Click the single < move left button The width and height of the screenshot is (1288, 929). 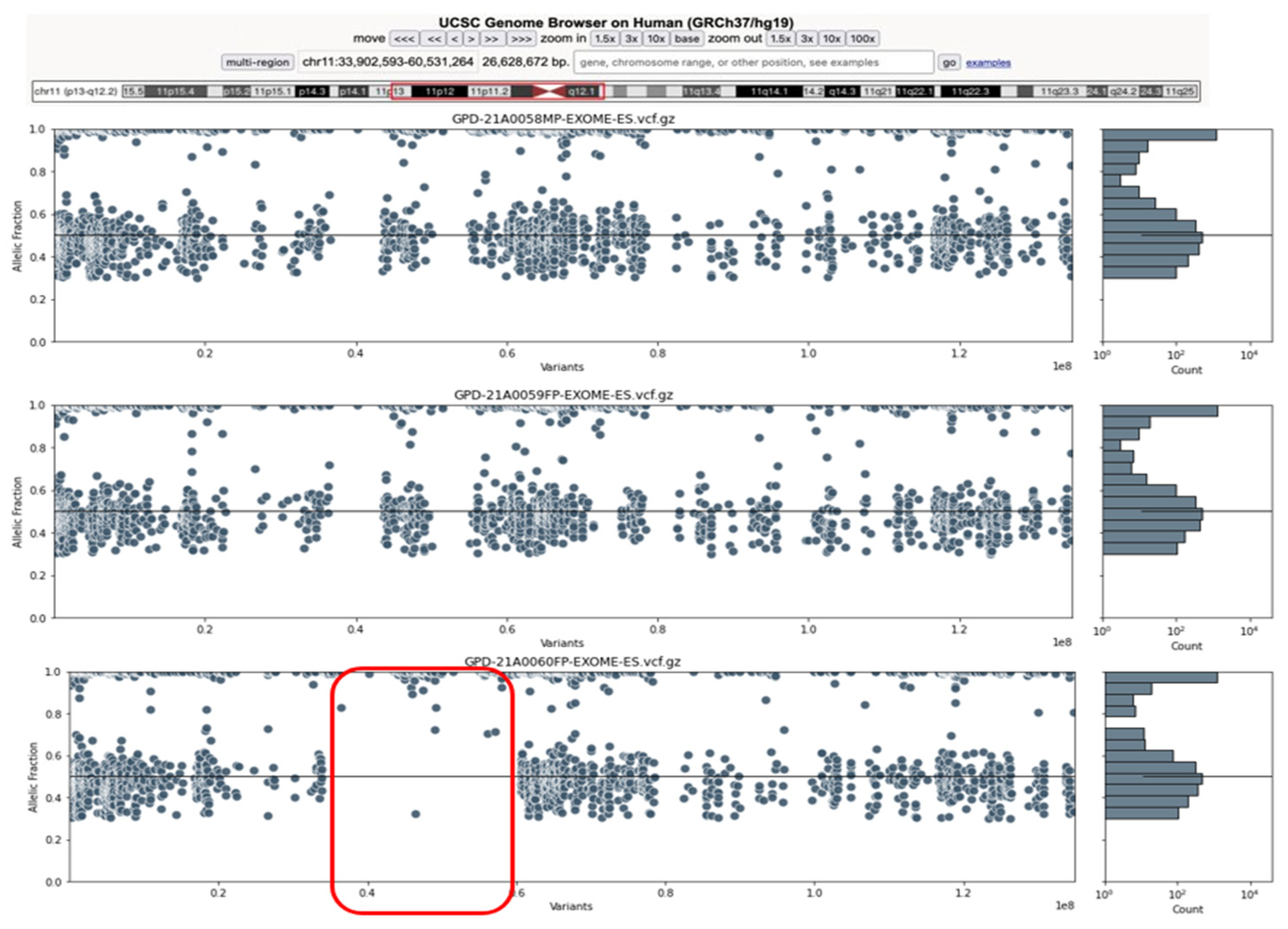coord(454,39)
